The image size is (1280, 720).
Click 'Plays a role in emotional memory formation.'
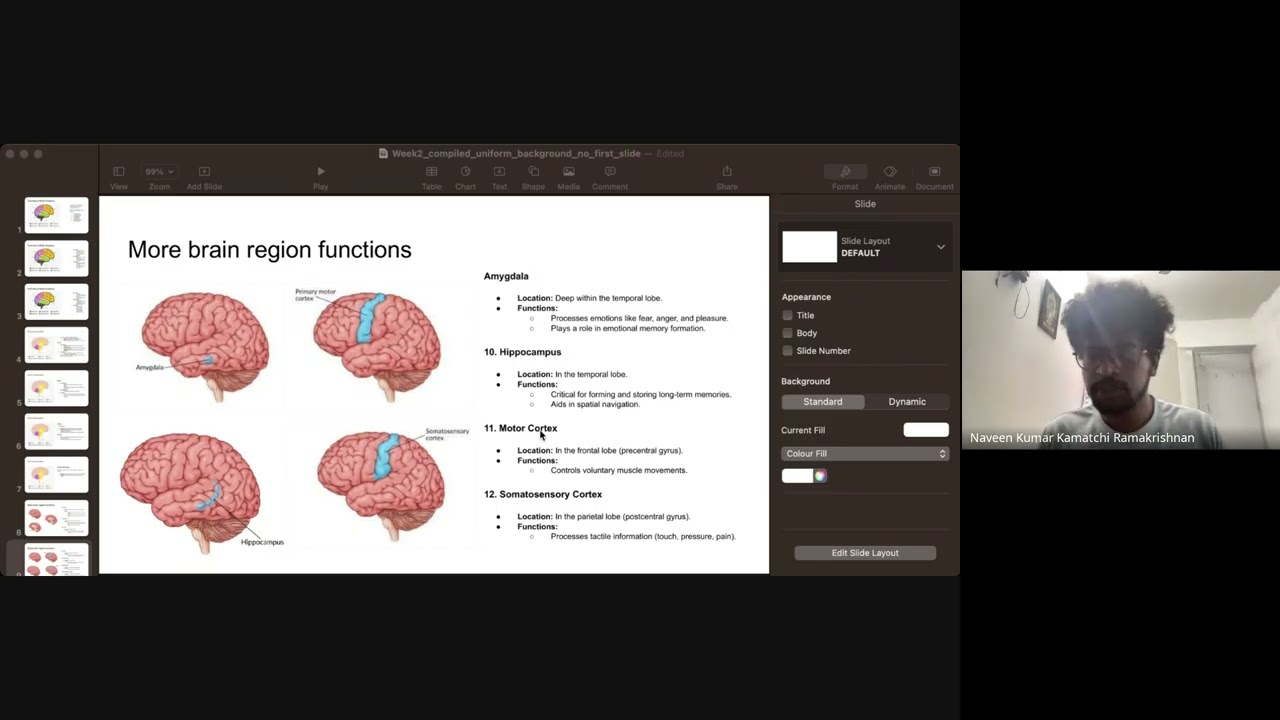[627, 328]
